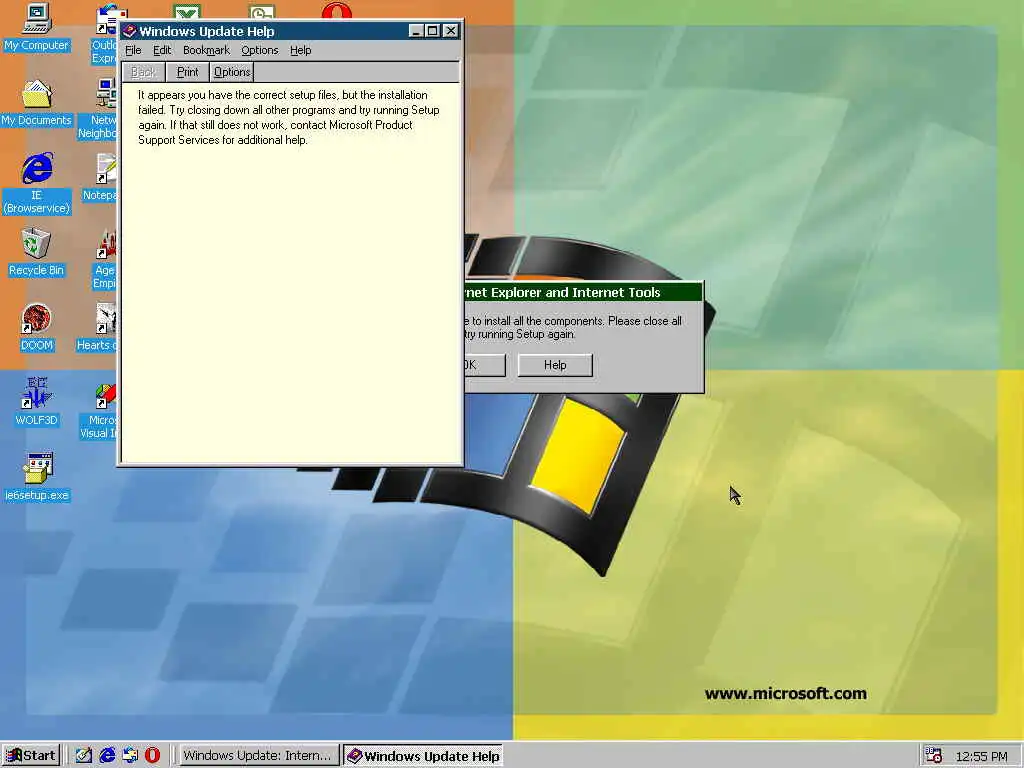
Task: Select the Recycle Bin icon
Action: (x=37, y=253)
